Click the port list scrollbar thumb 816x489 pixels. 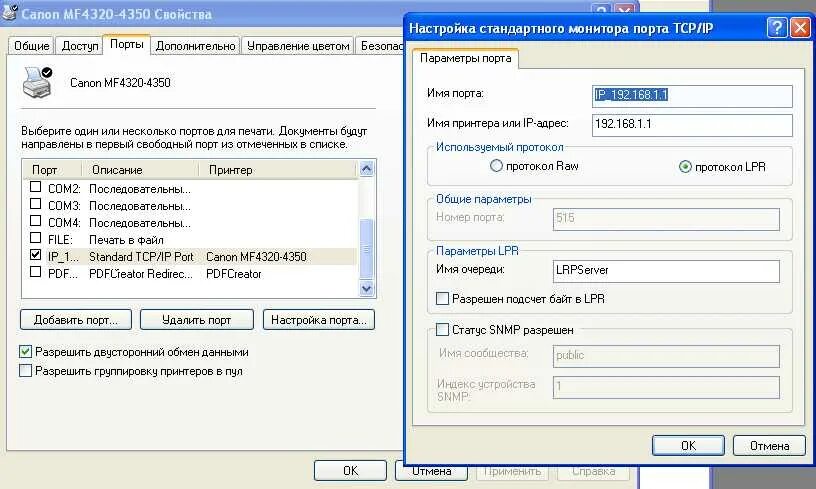pyautogui.click(x=366, y=249)
